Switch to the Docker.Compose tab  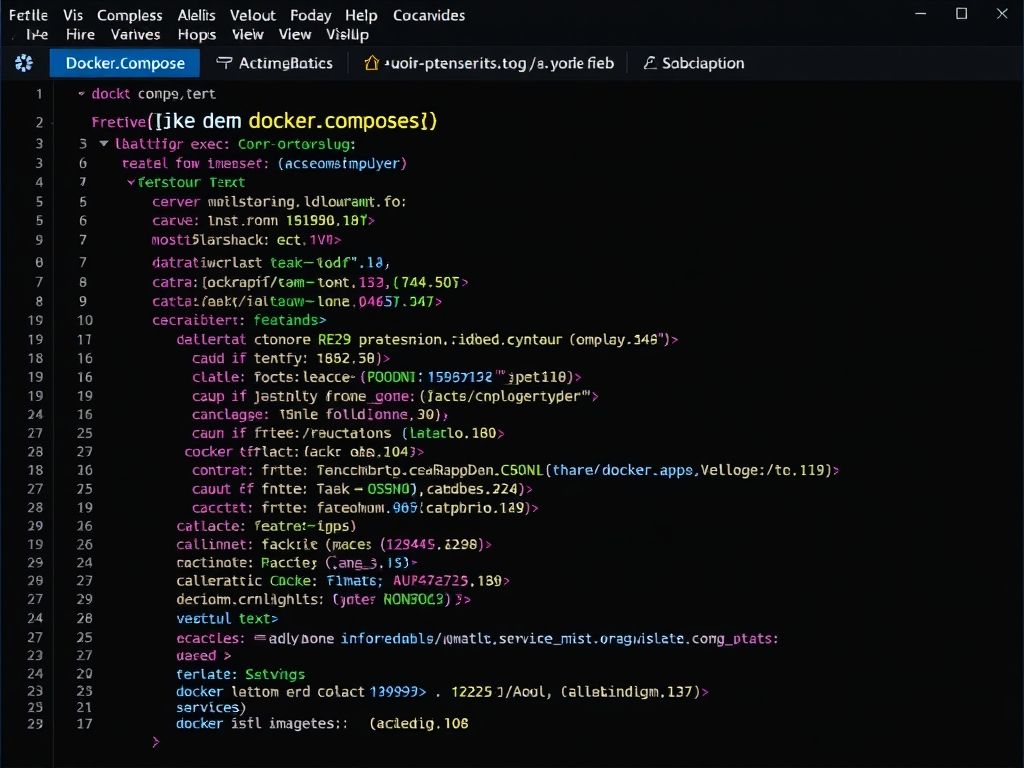coord(124,62)
